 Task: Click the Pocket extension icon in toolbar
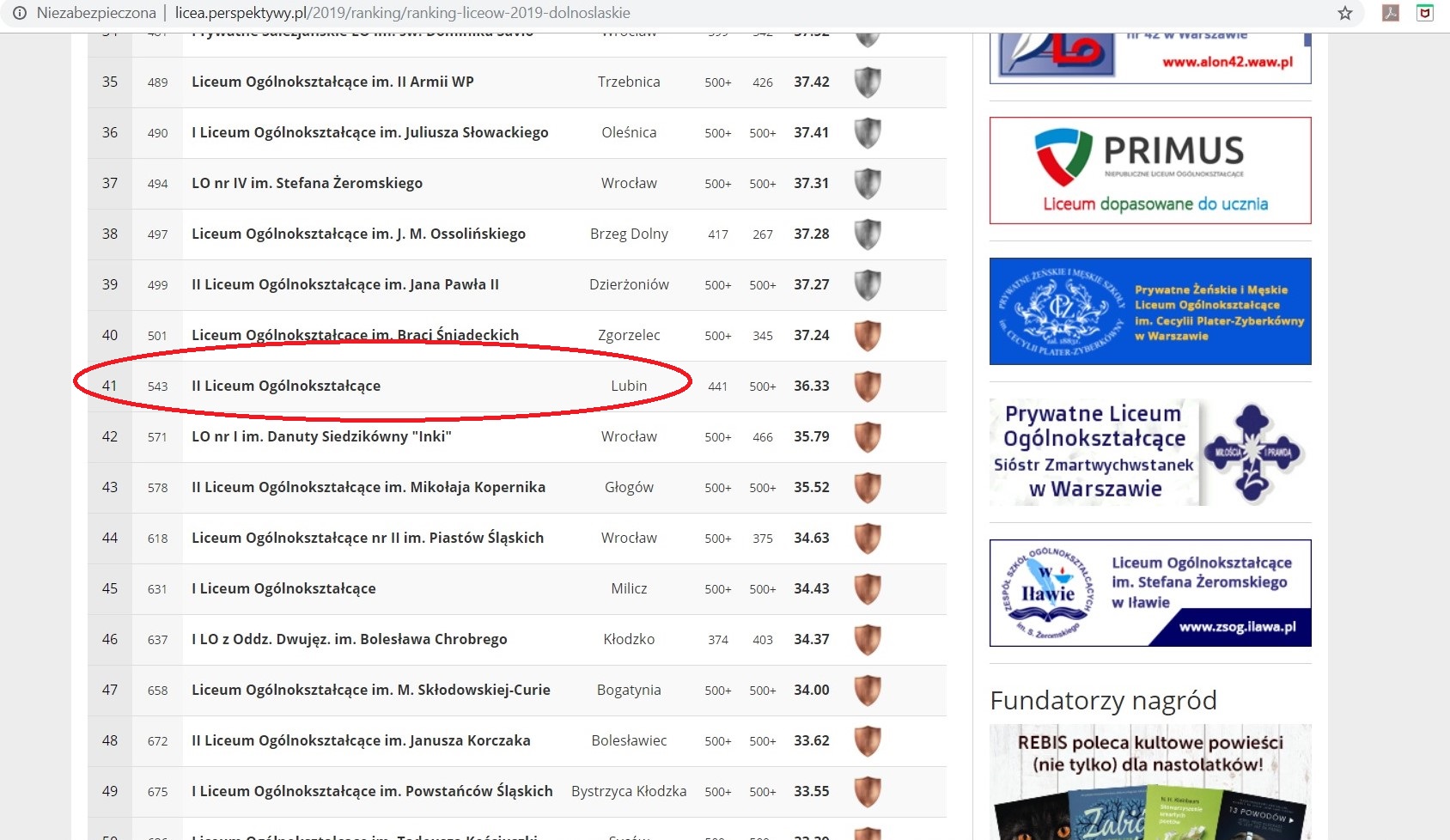click(x=1425, y=13)
